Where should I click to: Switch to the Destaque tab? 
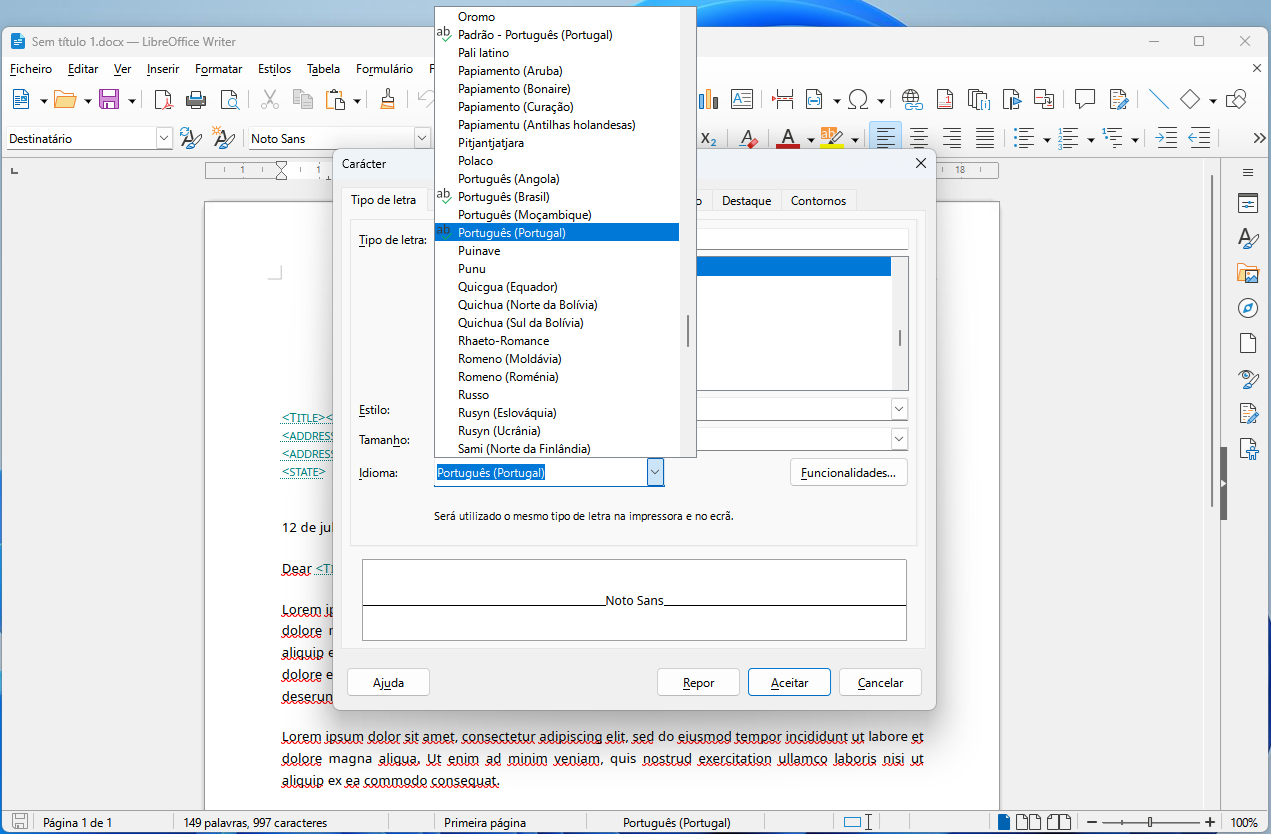click(747, 201)
